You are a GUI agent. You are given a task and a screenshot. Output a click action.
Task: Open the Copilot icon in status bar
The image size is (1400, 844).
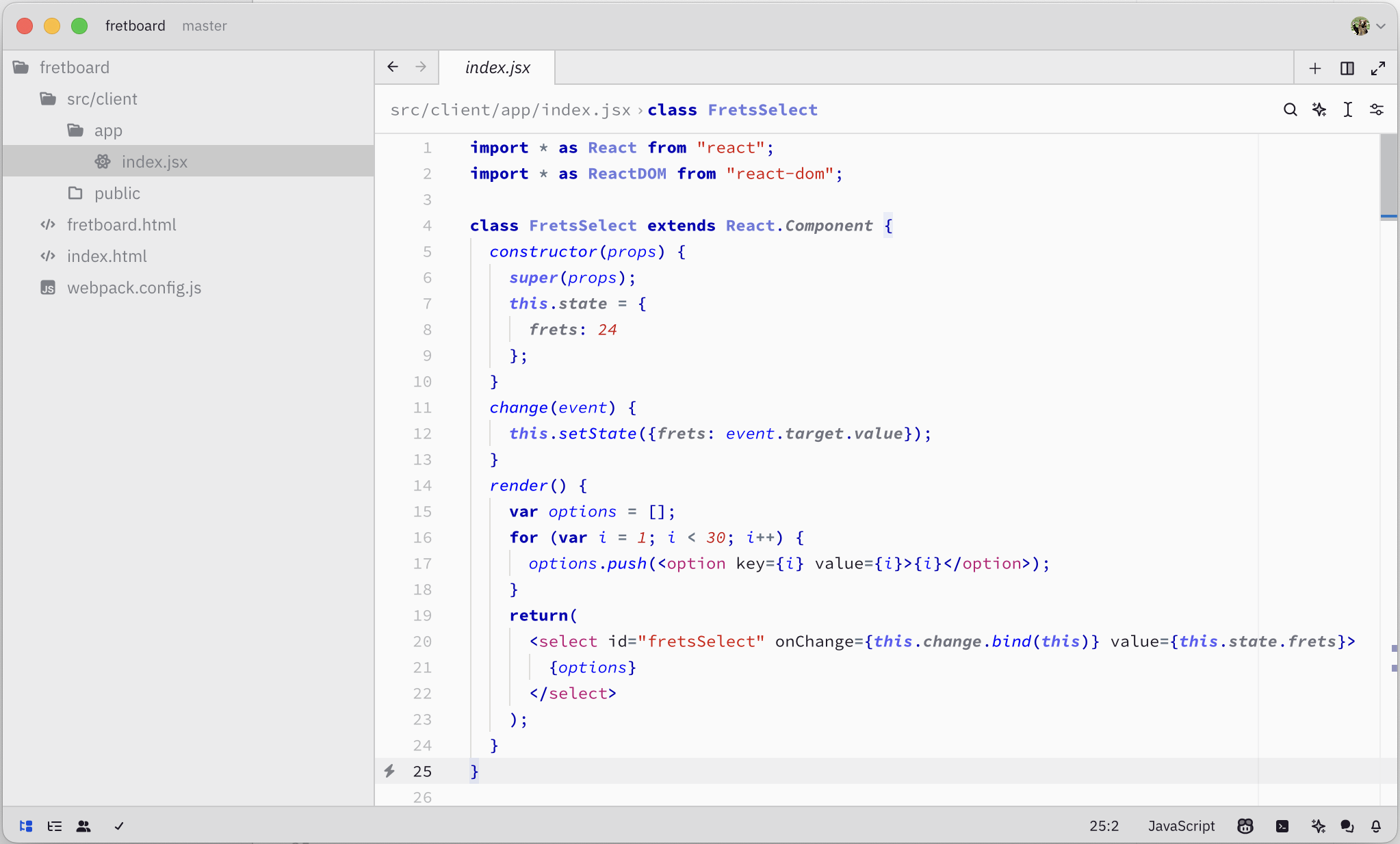tap(1245, 826)
